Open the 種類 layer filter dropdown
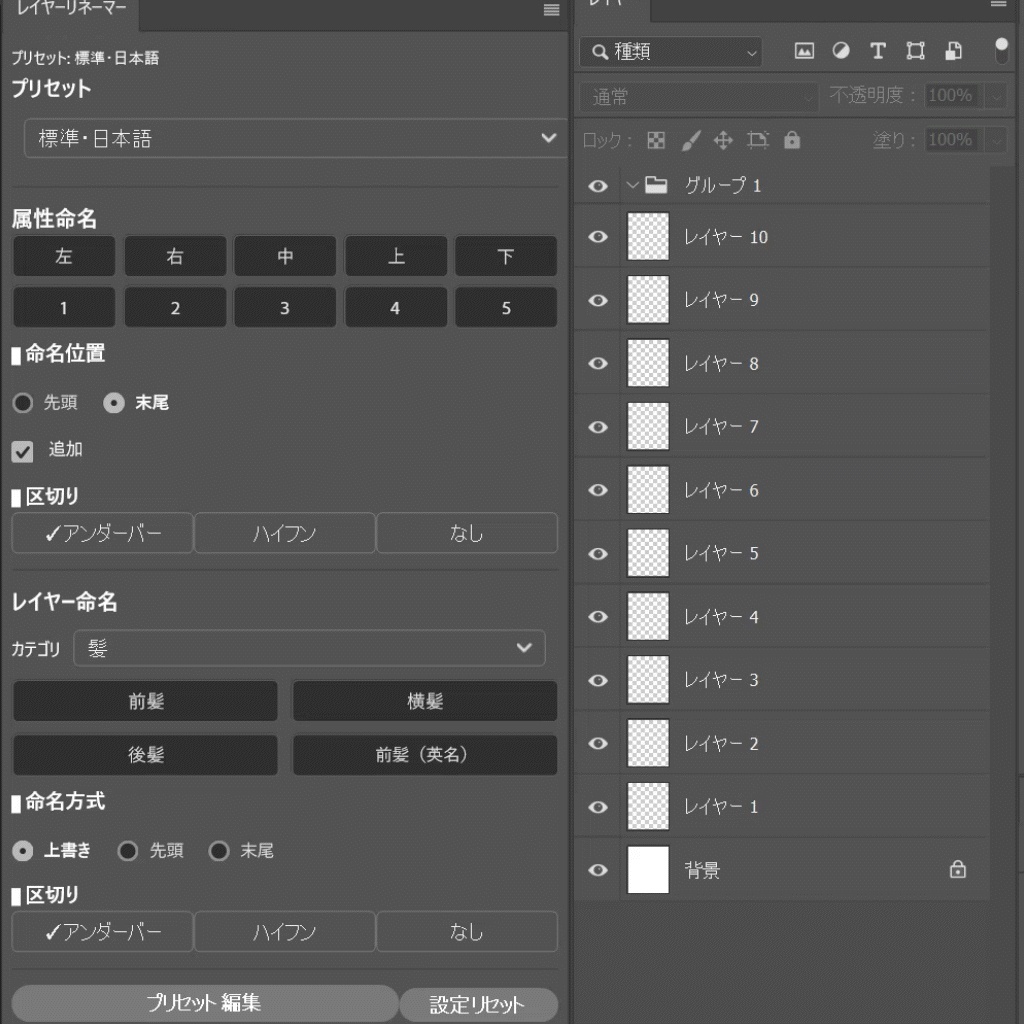 (x=671, y=52)
